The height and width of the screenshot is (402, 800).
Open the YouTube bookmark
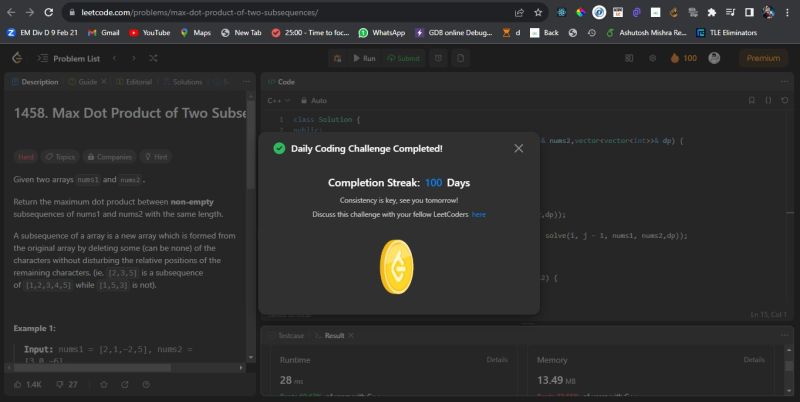point(149,33)
